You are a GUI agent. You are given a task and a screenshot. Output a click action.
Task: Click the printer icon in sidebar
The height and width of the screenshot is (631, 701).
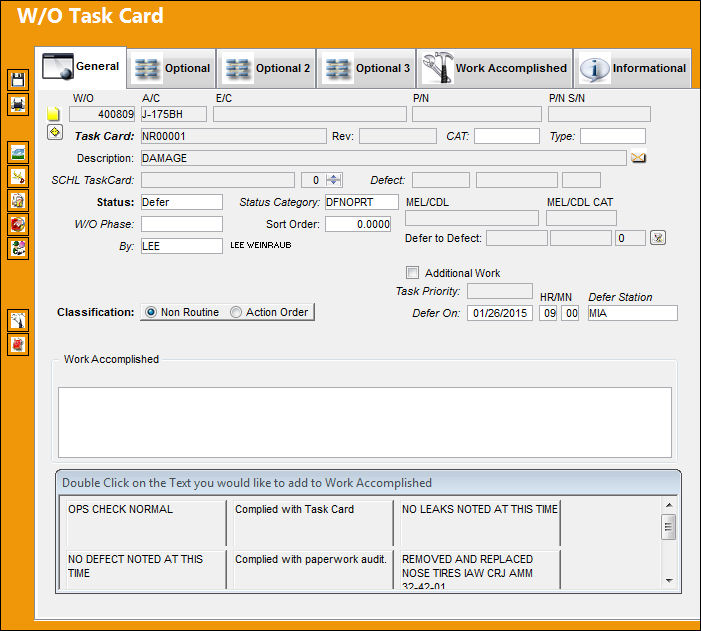pos(18,104)
